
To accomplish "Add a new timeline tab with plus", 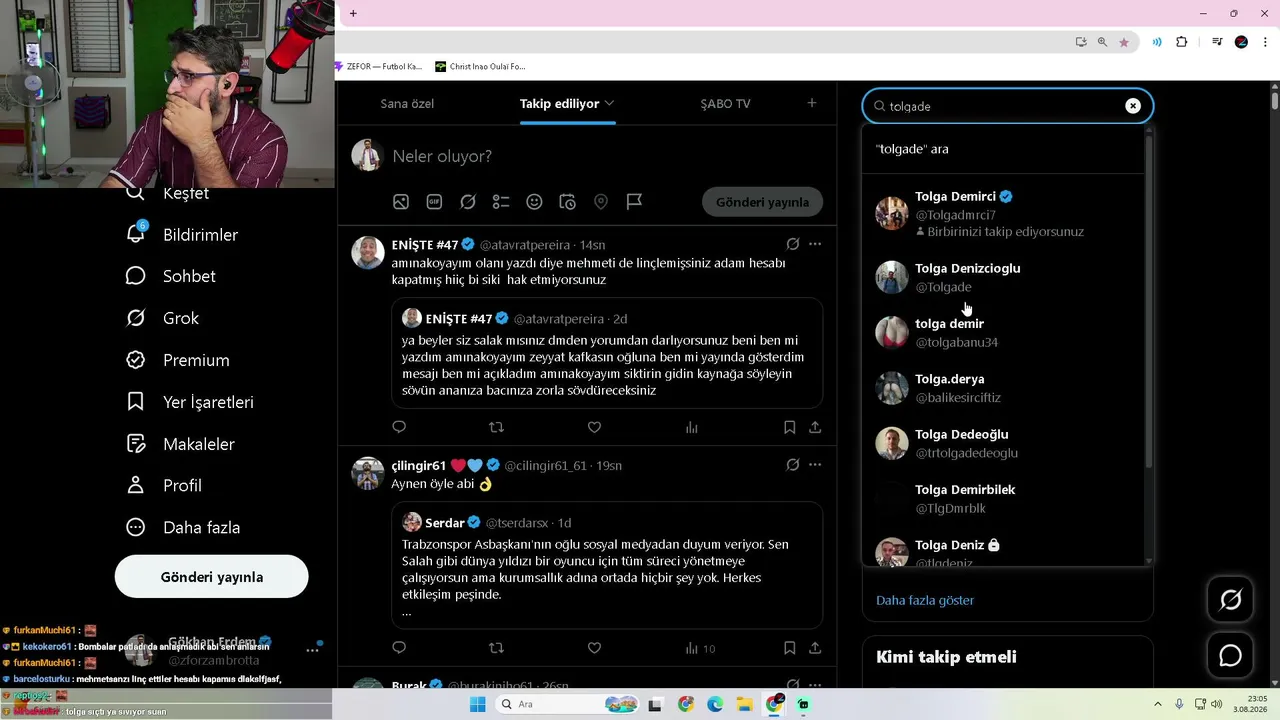I will [812, 103].
